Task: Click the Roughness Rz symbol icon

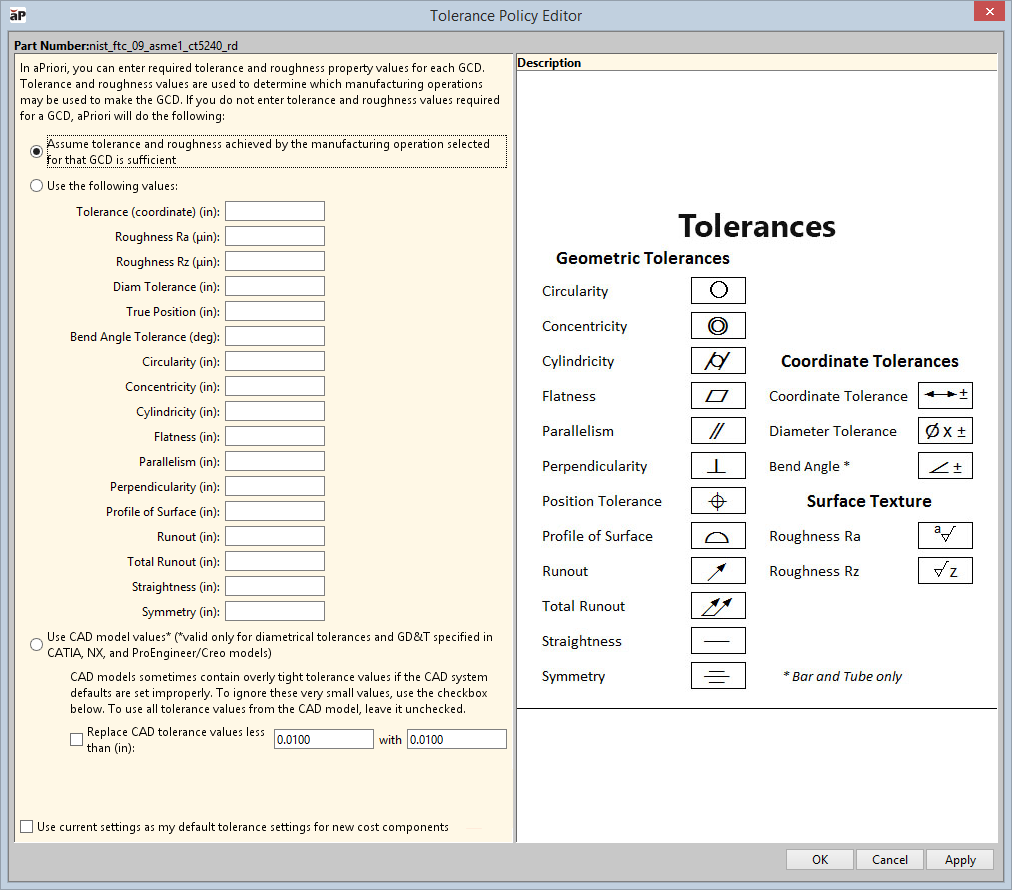Action: click(945, 571)
